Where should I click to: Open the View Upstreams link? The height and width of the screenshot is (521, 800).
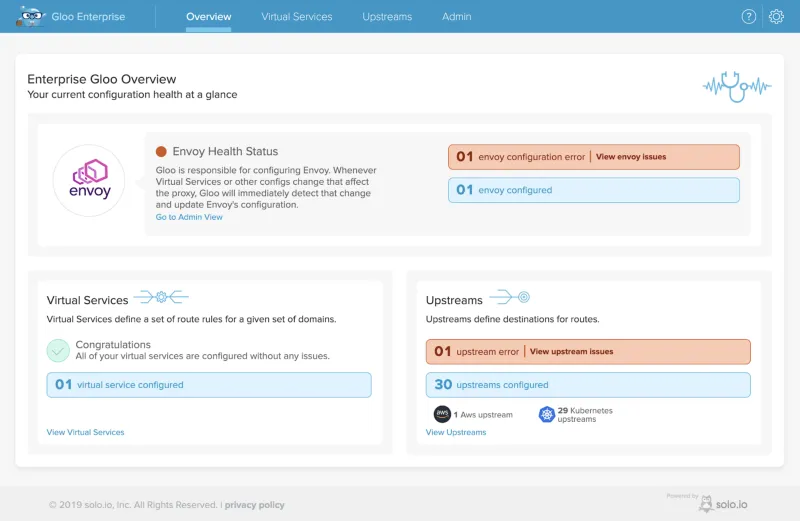point(456,432)
